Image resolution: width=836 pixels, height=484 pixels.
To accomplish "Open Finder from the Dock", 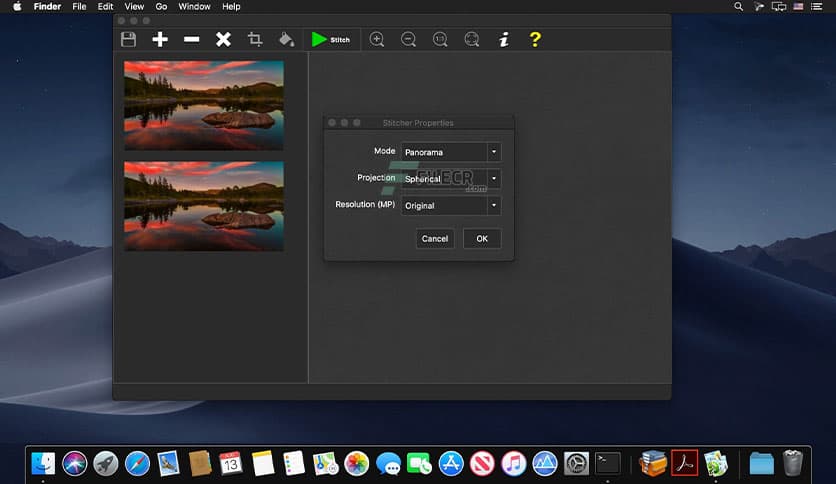I will (x=43, y=463).
